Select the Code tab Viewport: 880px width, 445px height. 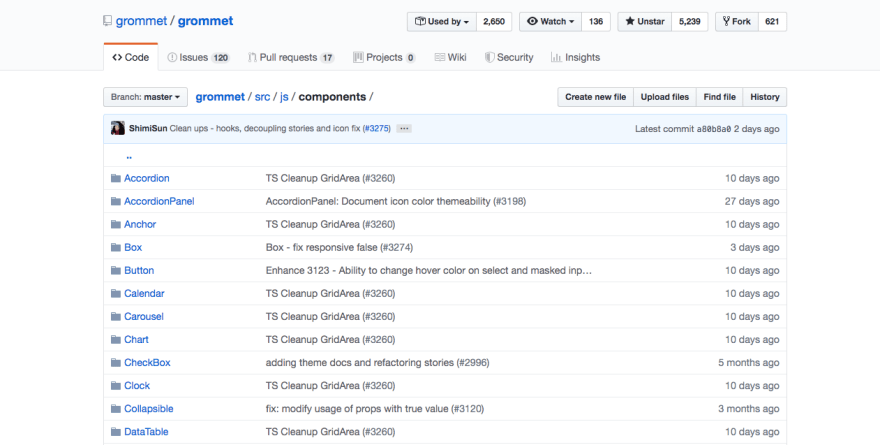point(131,57)
